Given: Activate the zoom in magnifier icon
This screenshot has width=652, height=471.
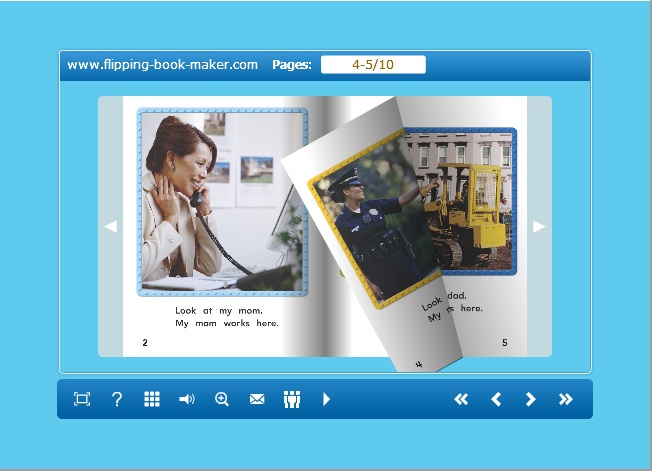Looking at the screenshot, I should tap(222, 399).
